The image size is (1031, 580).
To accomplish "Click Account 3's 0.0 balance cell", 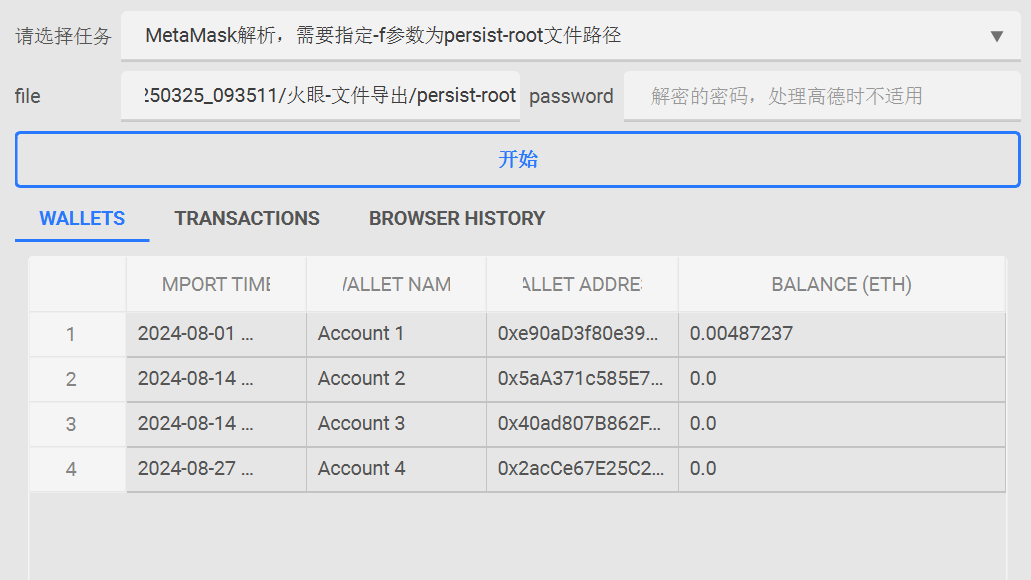I will tap(842, 423).
